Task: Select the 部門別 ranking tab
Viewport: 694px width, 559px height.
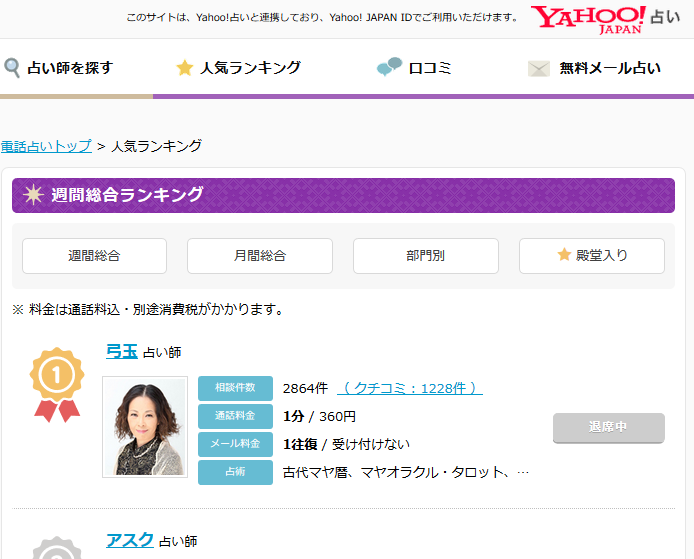Action: point(426,256)
